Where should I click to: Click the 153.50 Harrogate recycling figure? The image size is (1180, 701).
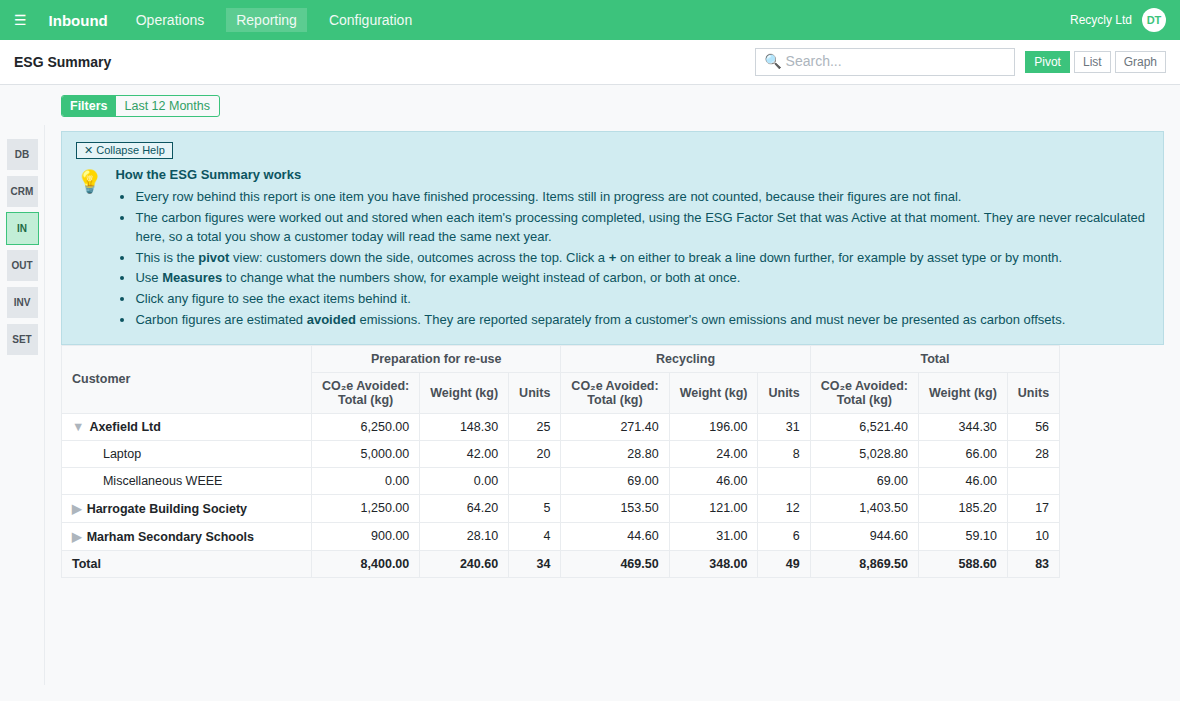640,508
